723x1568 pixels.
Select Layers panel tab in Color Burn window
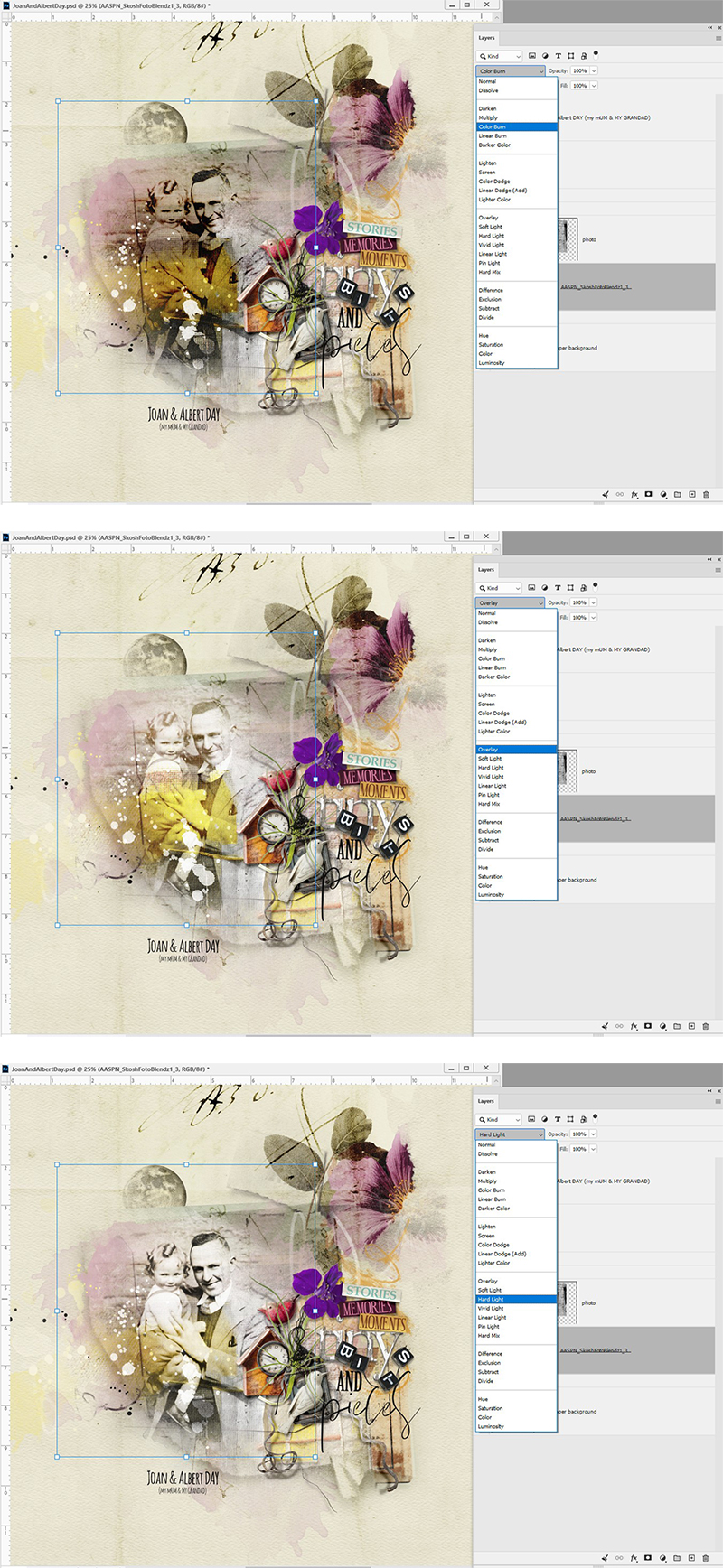(486, 38)
